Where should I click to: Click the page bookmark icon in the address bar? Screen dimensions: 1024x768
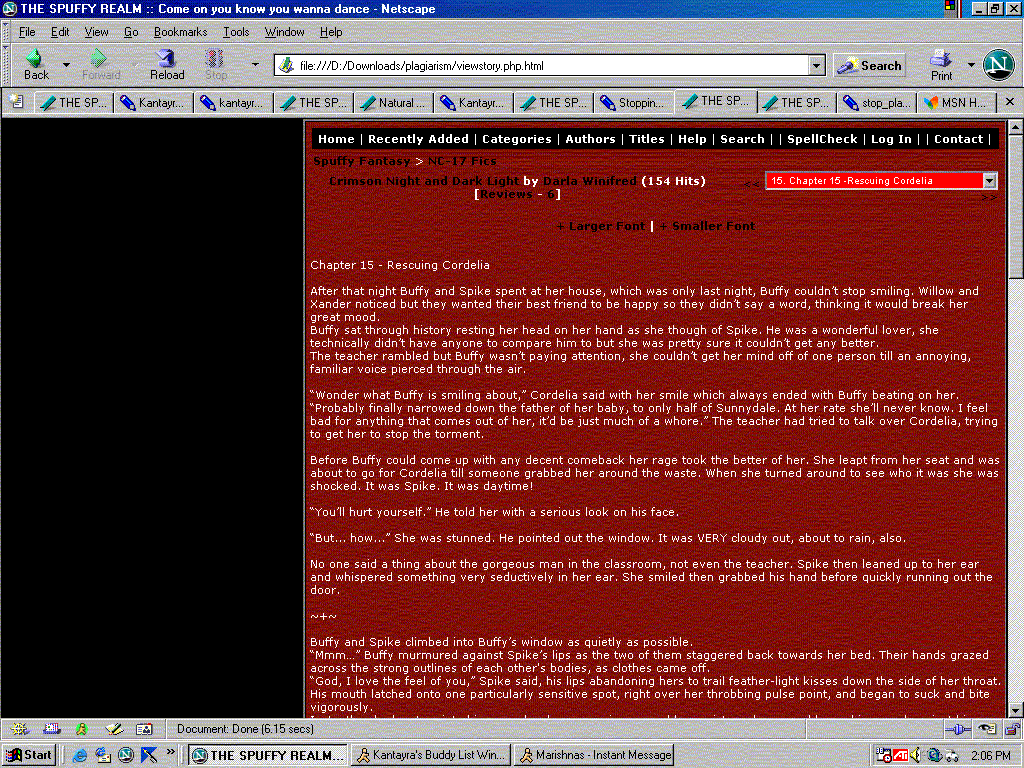click(x=286, y=65)
